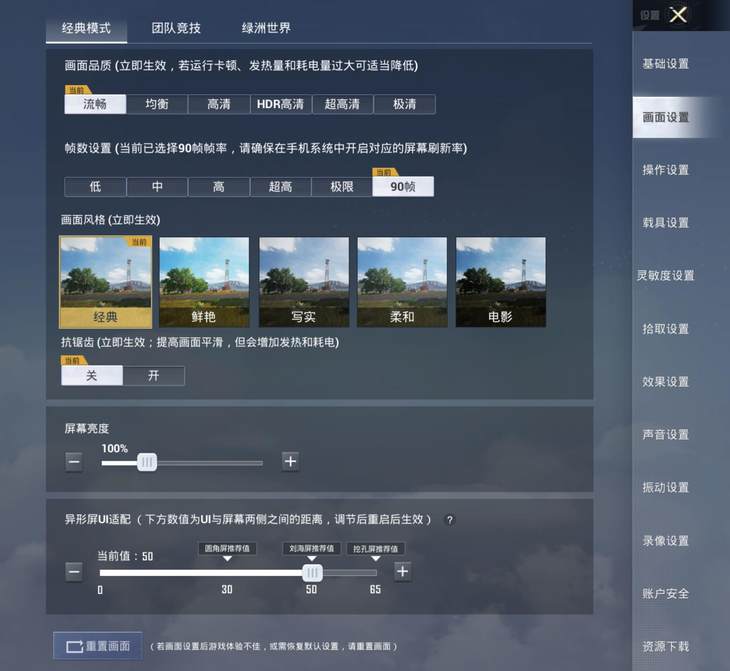The image size is (730, 671).
Task: Switch to the 团队竞技 tab
Action: click(175, 28)
